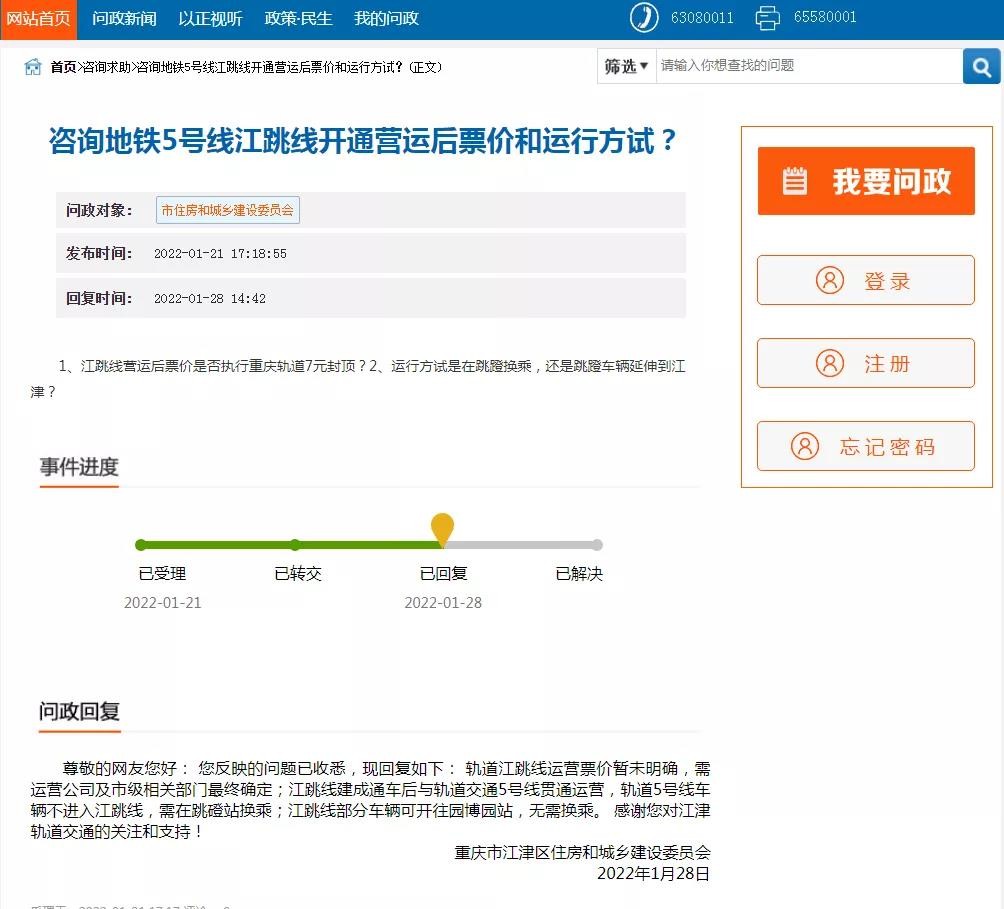Open the 问政新闻 menu item
The width and height of the screenshot is (1004, 909).
pos(124,19)
